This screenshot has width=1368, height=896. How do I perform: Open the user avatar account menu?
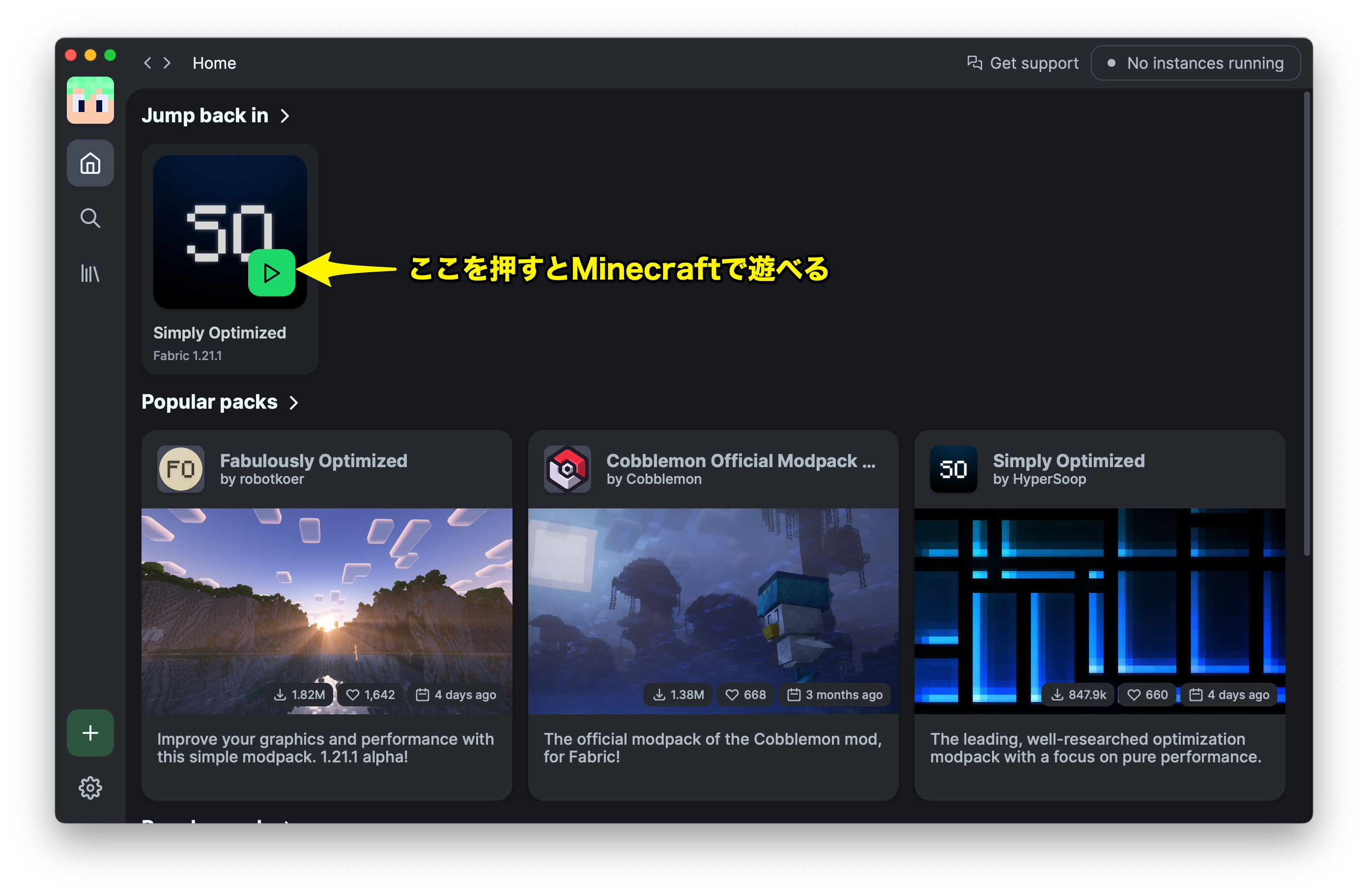pos(90,100)
